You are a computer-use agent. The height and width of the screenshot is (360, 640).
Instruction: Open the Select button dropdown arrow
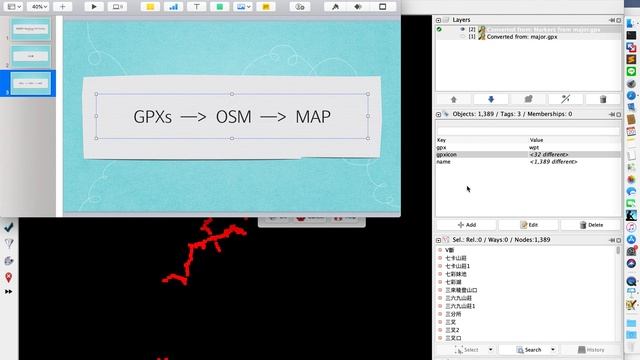coord(491,350)
